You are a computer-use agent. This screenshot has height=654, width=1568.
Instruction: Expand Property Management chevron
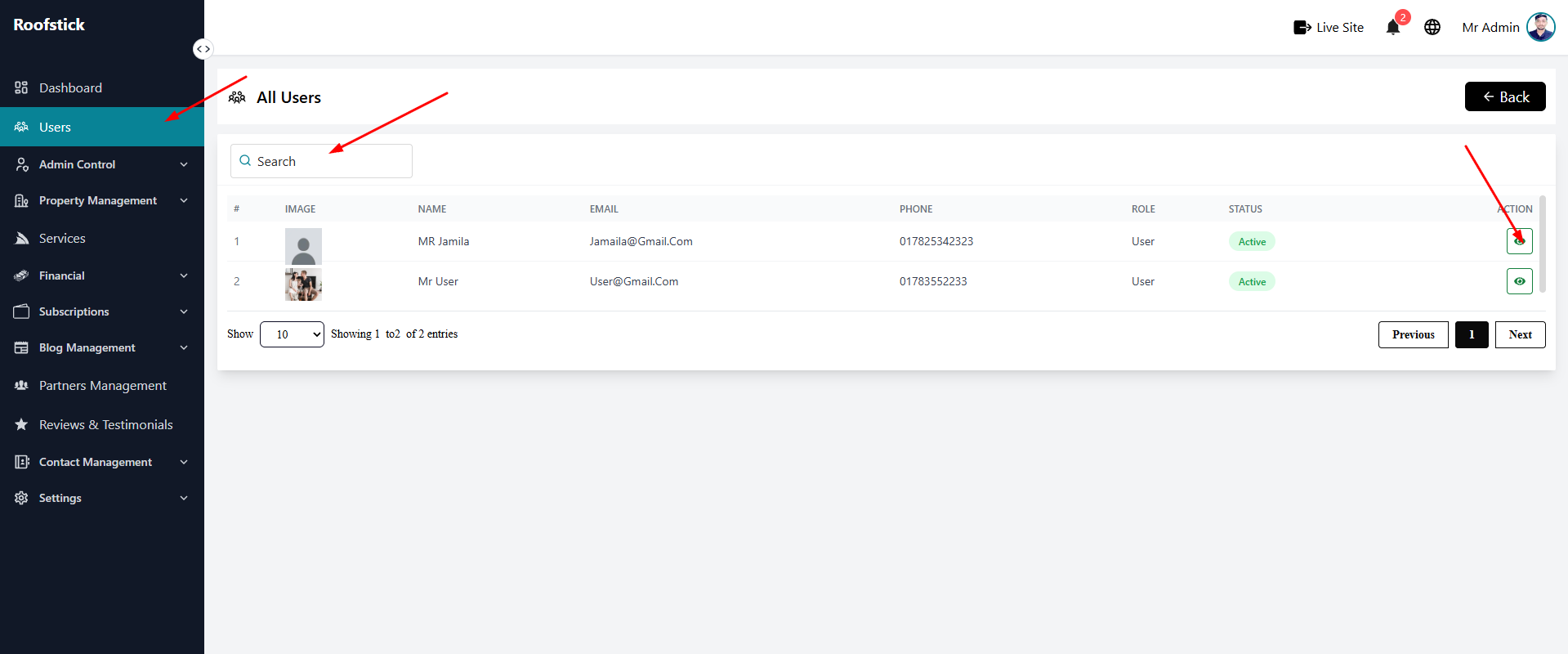(184, 200)
